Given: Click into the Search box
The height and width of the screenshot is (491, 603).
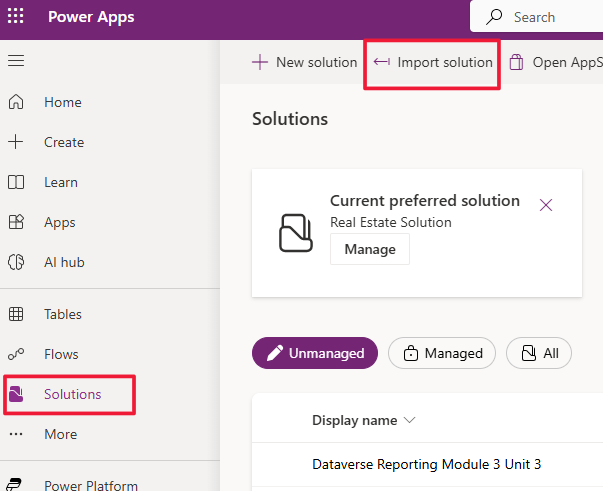Looking at the screenshot, I should click(x=536, y=17).
